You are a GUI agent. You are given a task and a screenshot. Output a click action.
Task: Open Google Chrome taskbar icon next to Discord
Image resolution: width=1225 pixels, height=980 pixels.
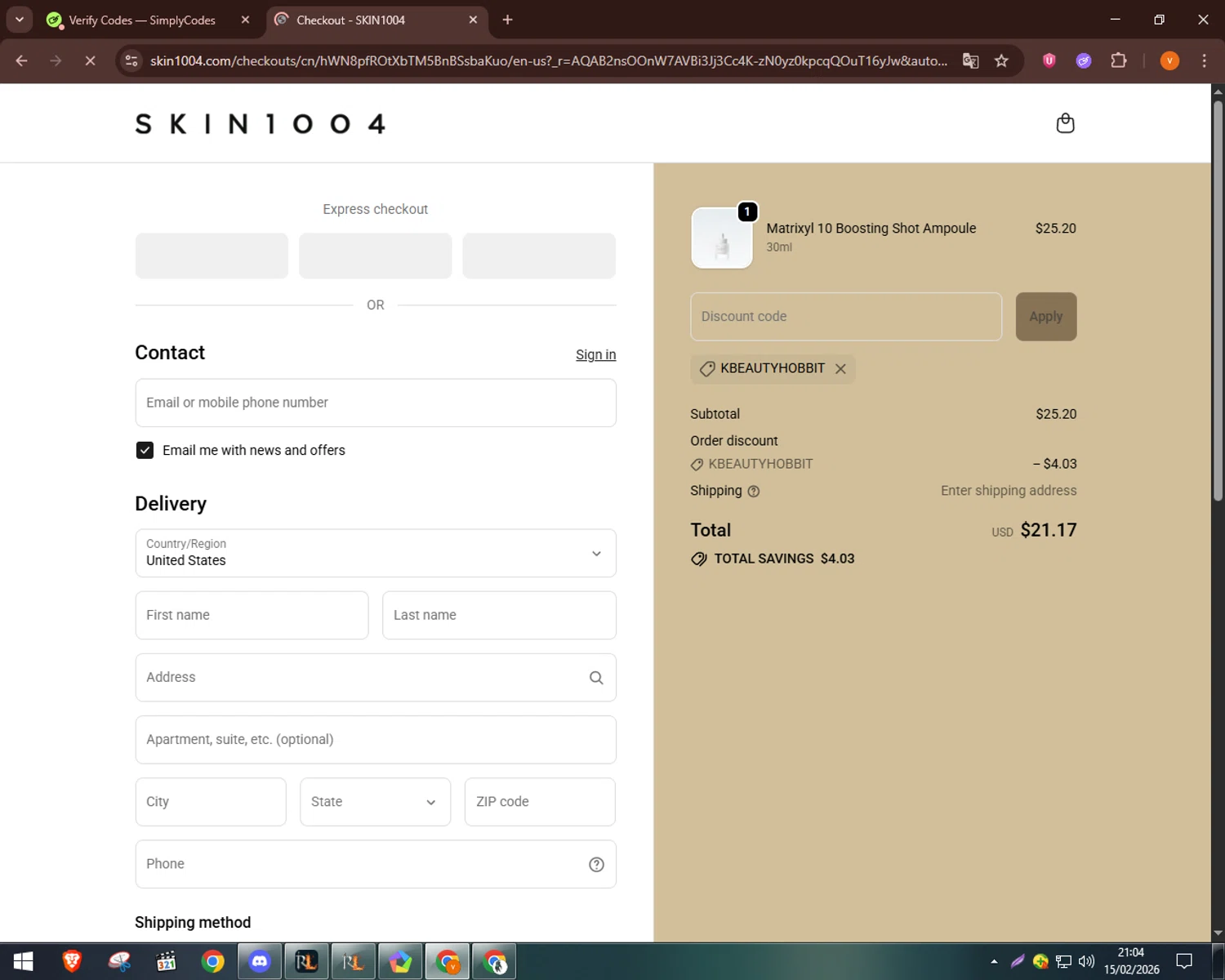(213, 961)
